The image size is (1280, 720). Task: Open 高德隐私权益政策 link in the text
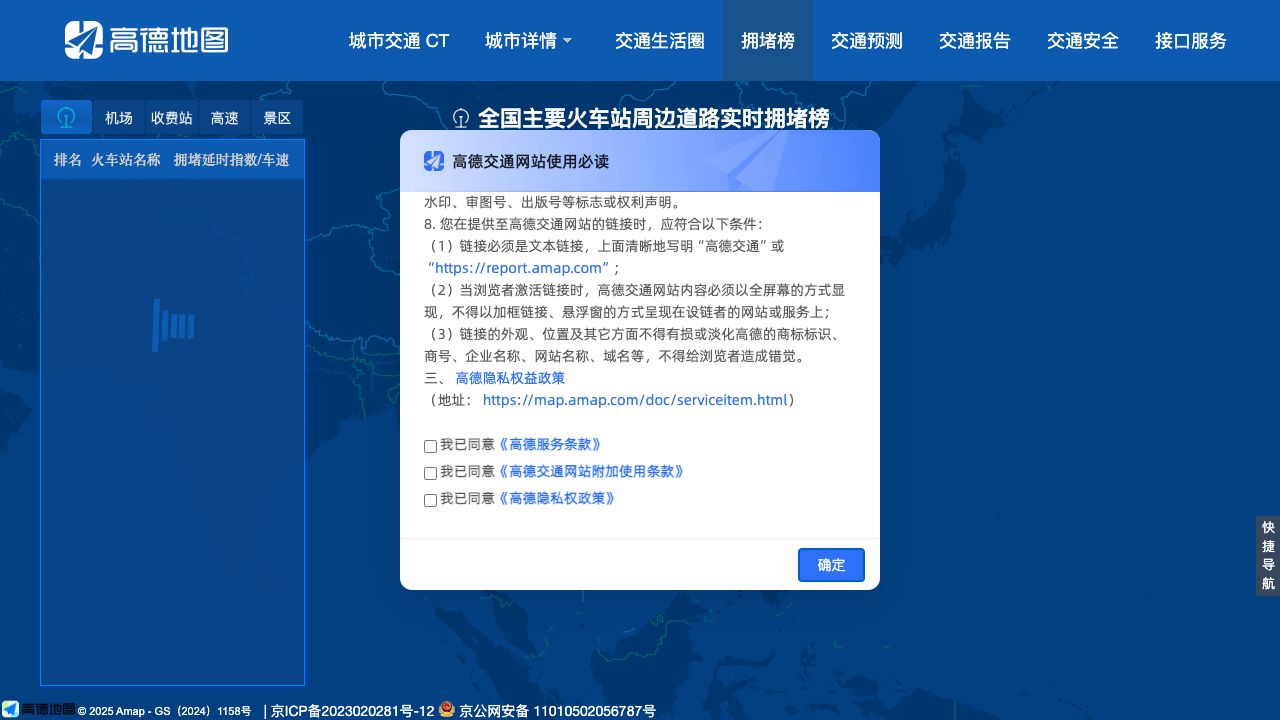pos(510,378)
